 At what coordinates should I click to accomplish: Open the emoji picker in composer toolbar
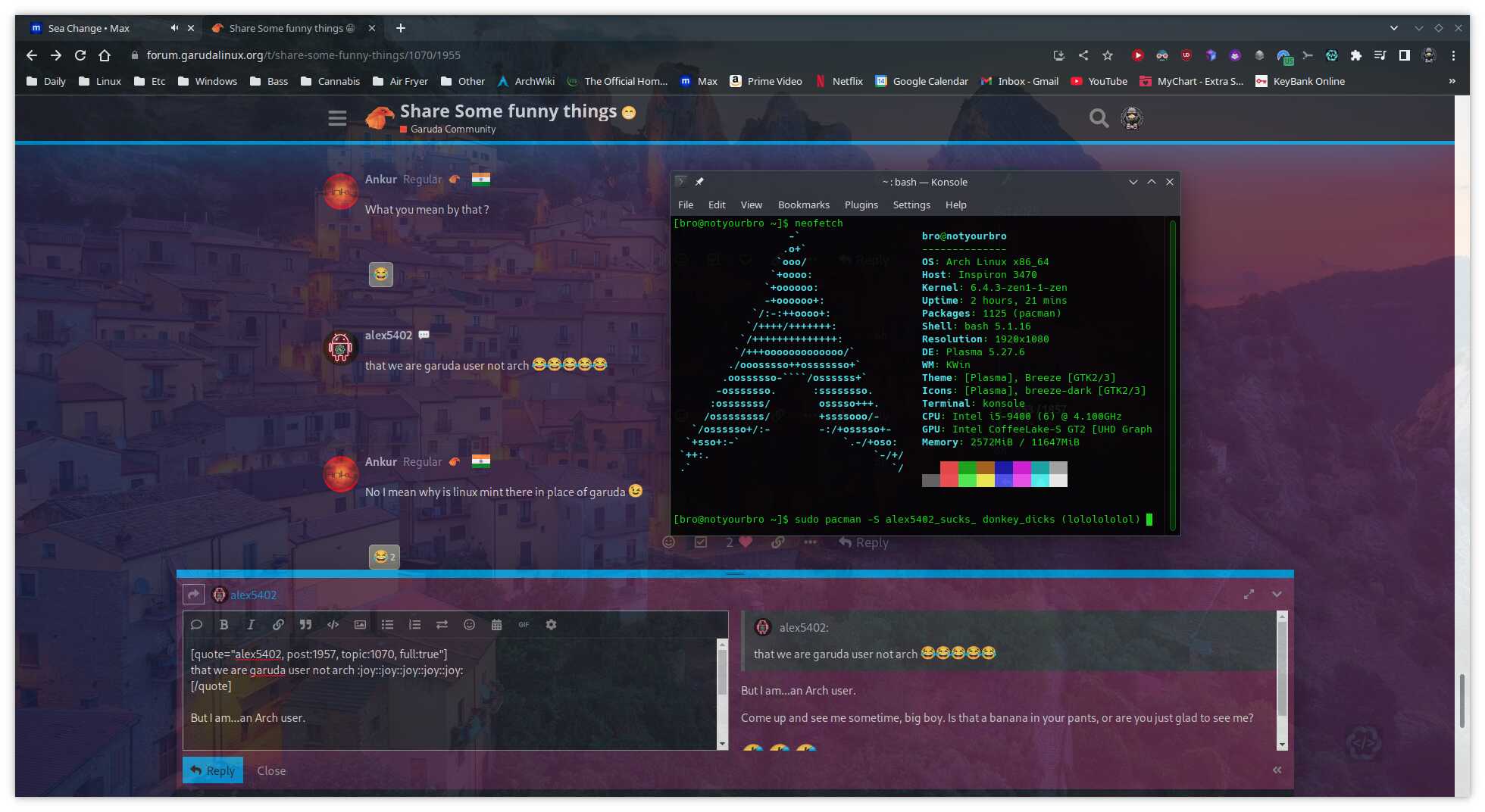(x=469, y=625)
